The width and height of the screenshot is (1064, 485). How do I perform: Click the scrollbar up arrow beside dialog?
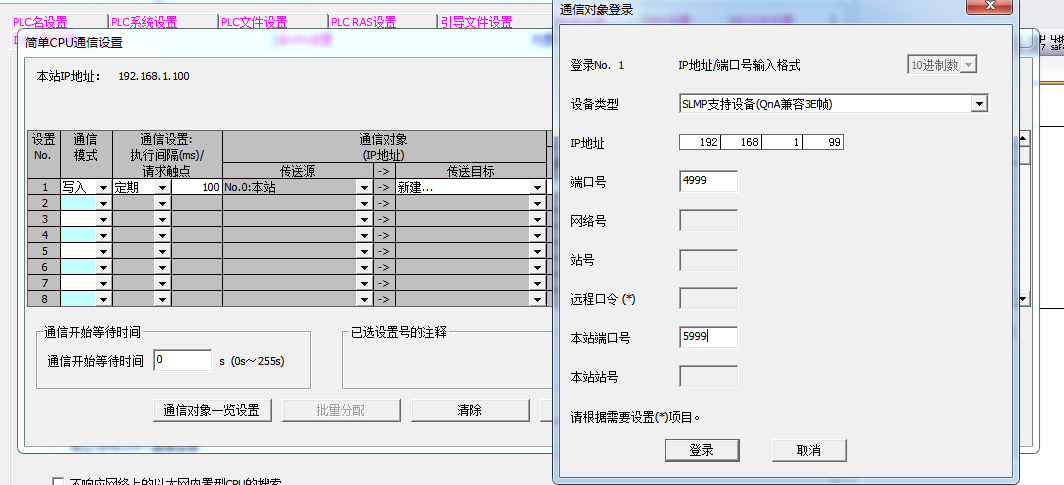pyautogui.click(x=1022, y=140)
